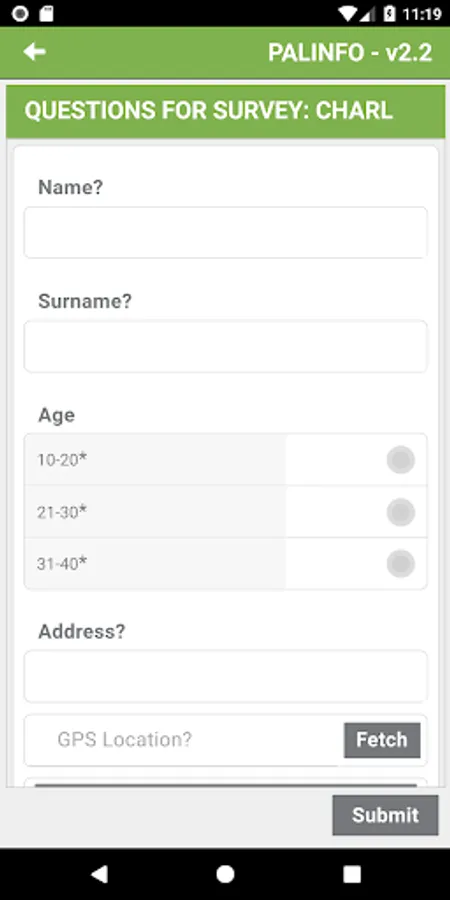Tap the Wi-Fi status icon
The height and width of the screenshot is (900, 450).
[348, 13]
